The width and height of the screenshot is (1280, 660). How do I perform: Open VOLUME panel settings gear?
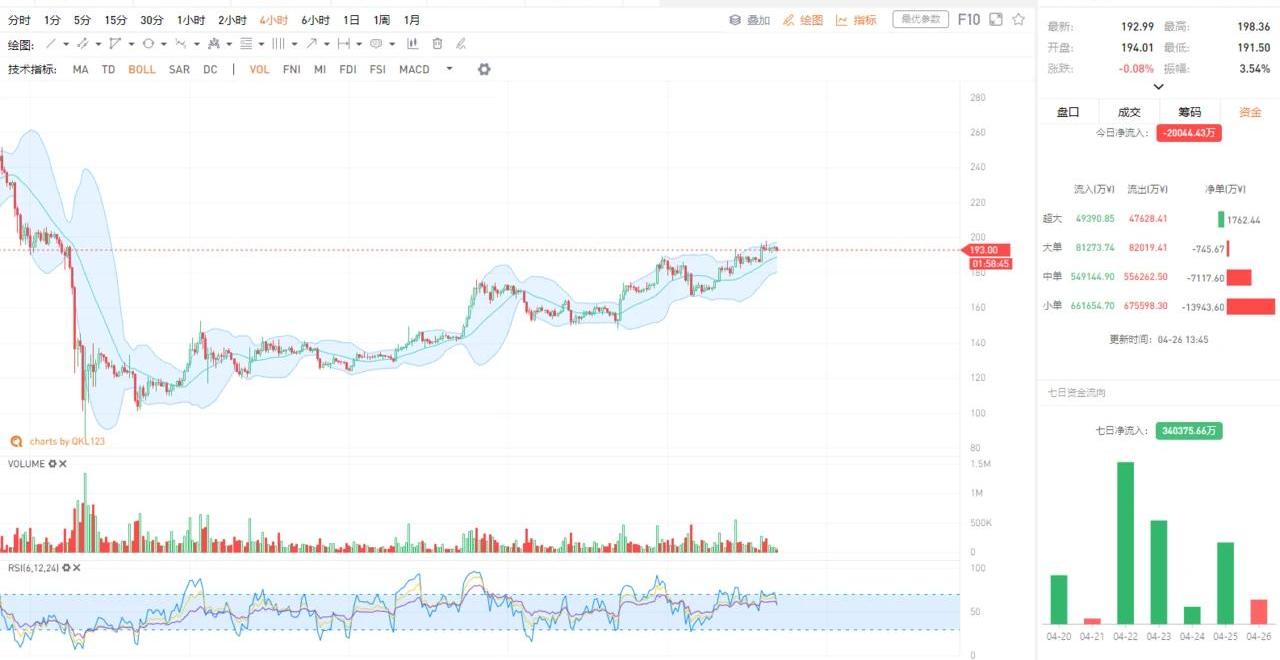click(52, 464)
